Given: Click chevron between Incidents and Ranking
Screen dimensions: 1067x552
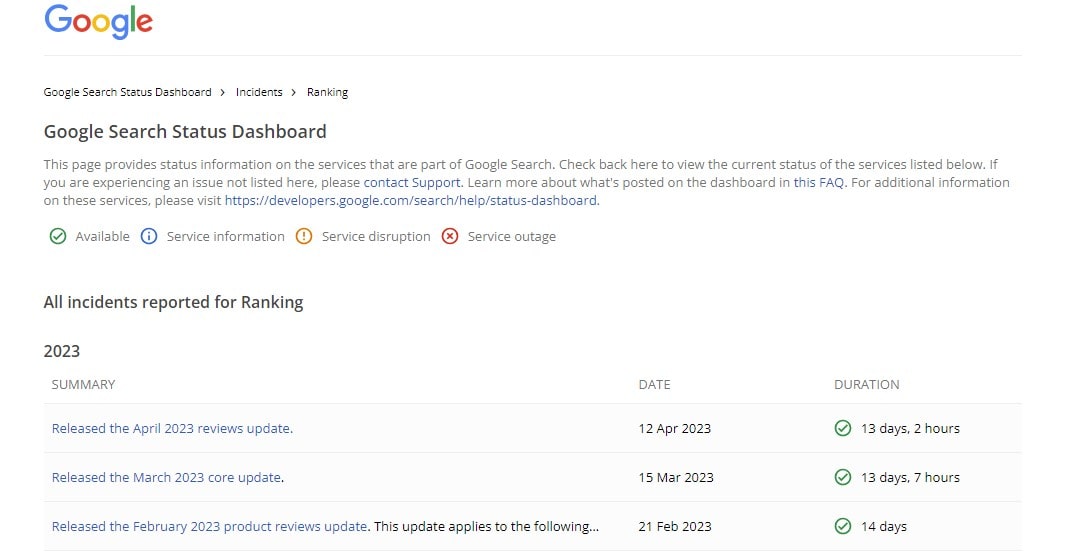Looking at the screenshot, I should pyautogui.click(x=293, y=93).
